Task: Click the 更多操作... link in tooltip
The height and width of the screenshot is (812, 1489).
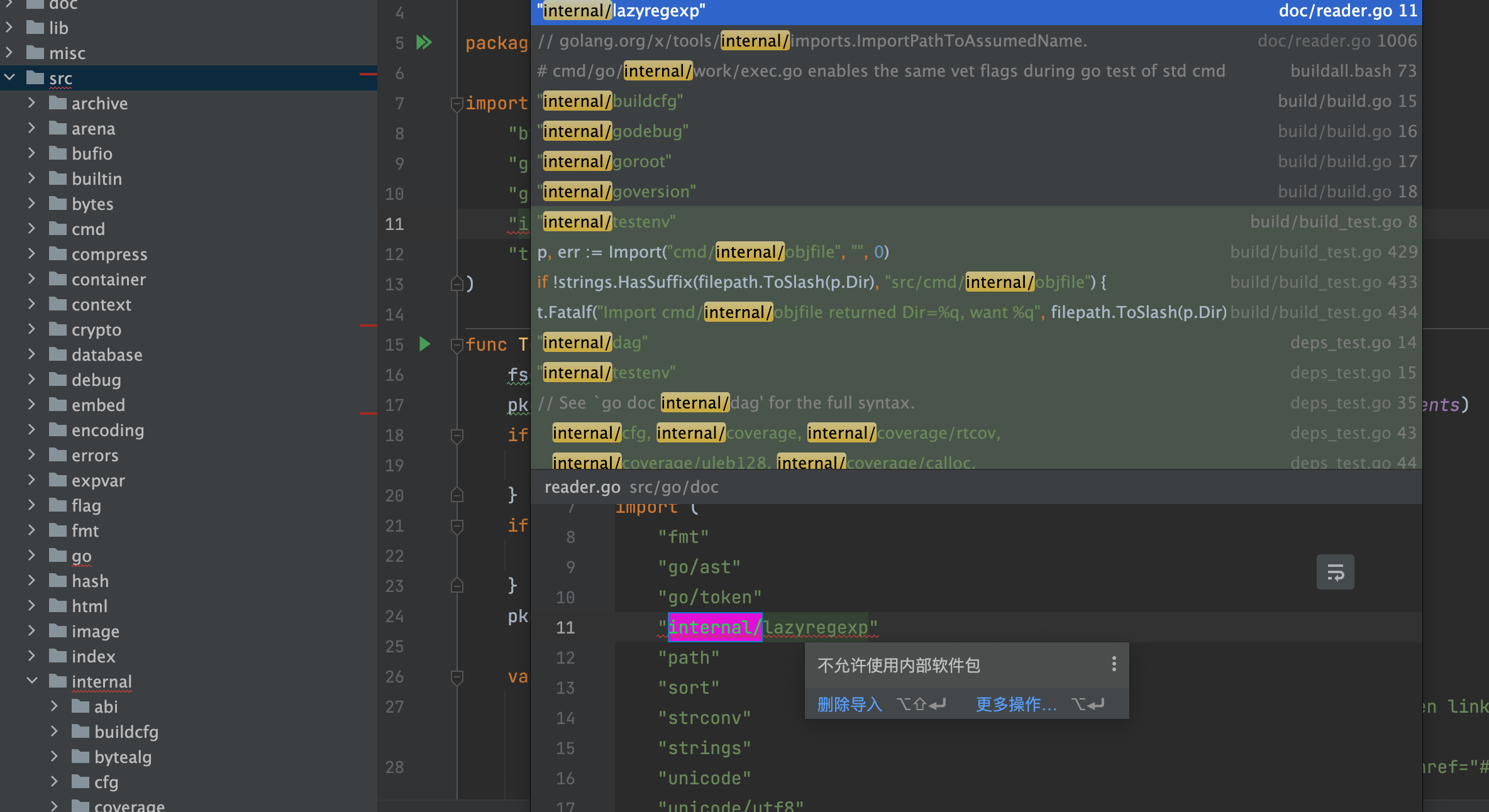Action: click(1016, 705)
